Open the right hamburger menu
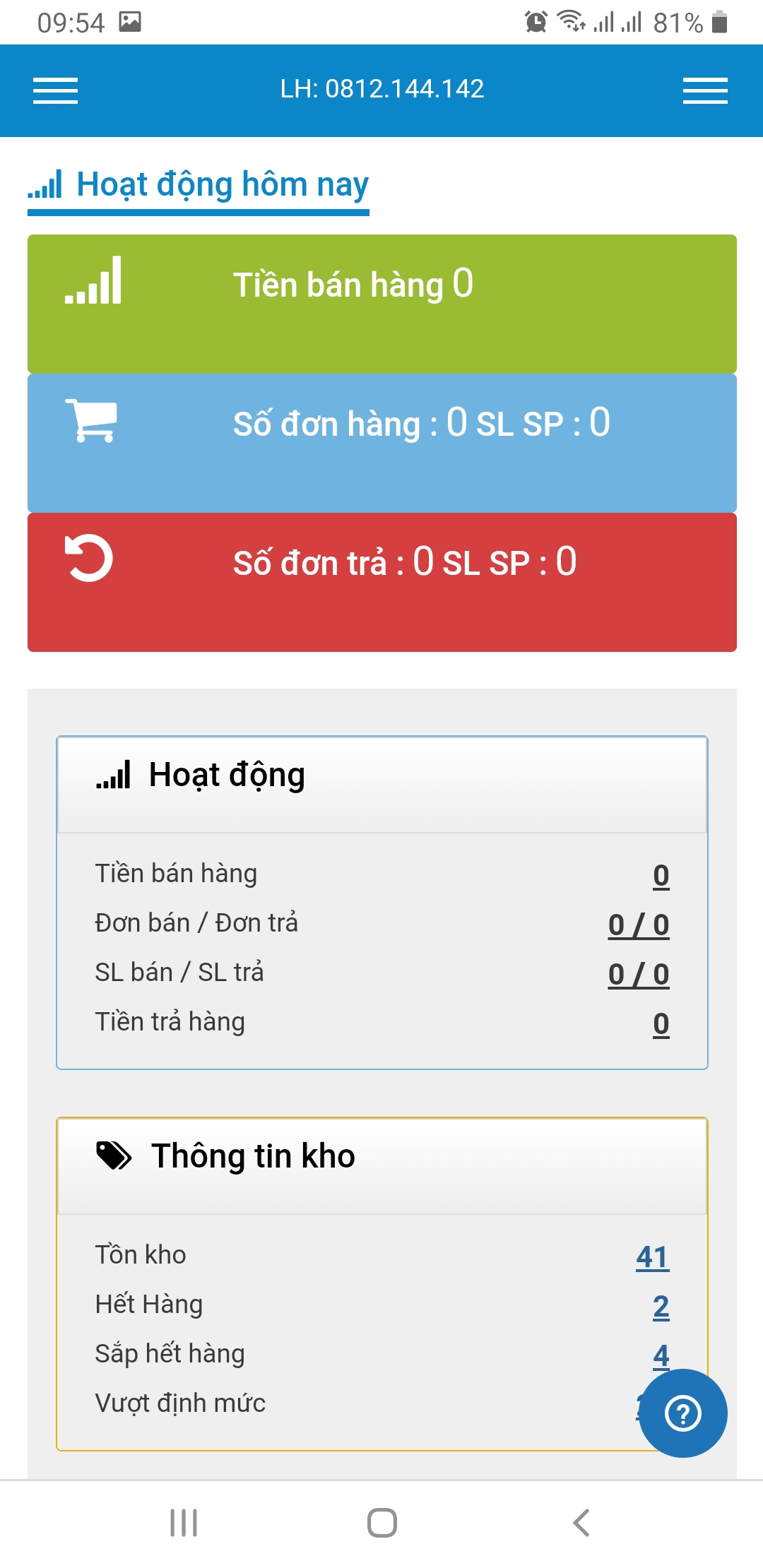 [x=704, y=90]
